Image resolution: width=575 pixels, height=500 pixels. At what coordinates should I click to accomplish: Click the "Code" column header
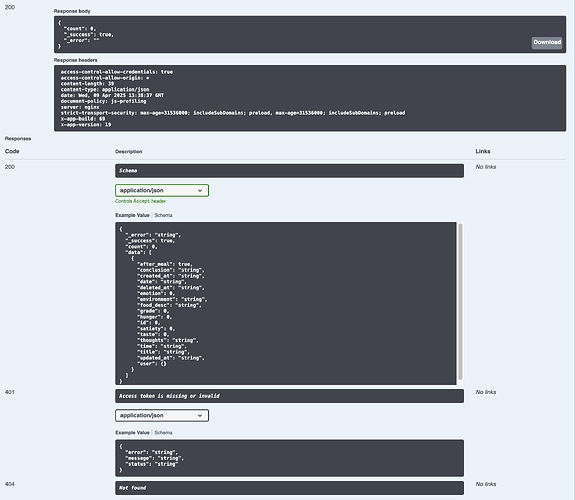(12, 151)
